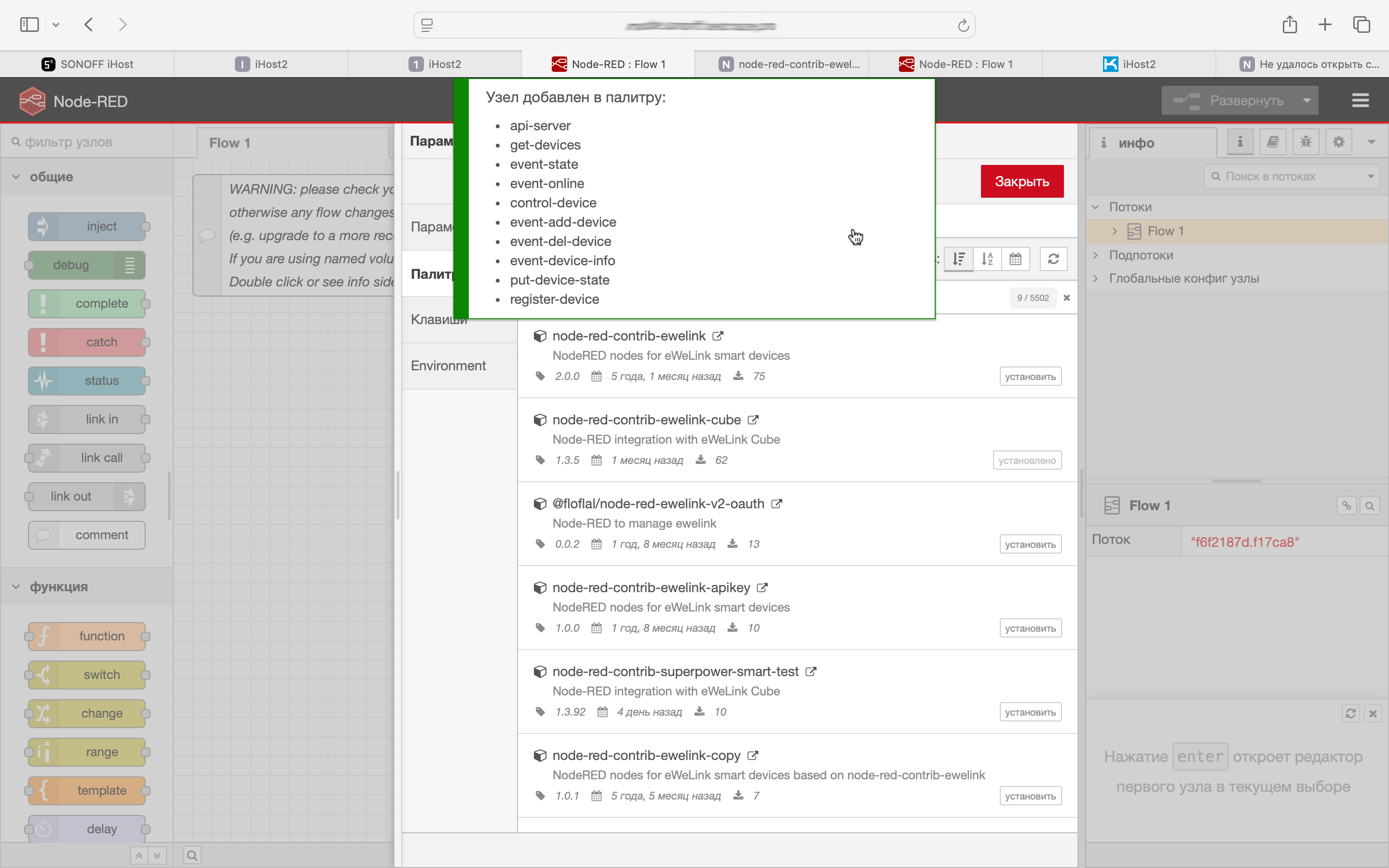Image resolution: width=1389 pixels, height=868 pixels.
Task: Open configuration nodes gear sidebar icon
Action: tap(1338, 142)
